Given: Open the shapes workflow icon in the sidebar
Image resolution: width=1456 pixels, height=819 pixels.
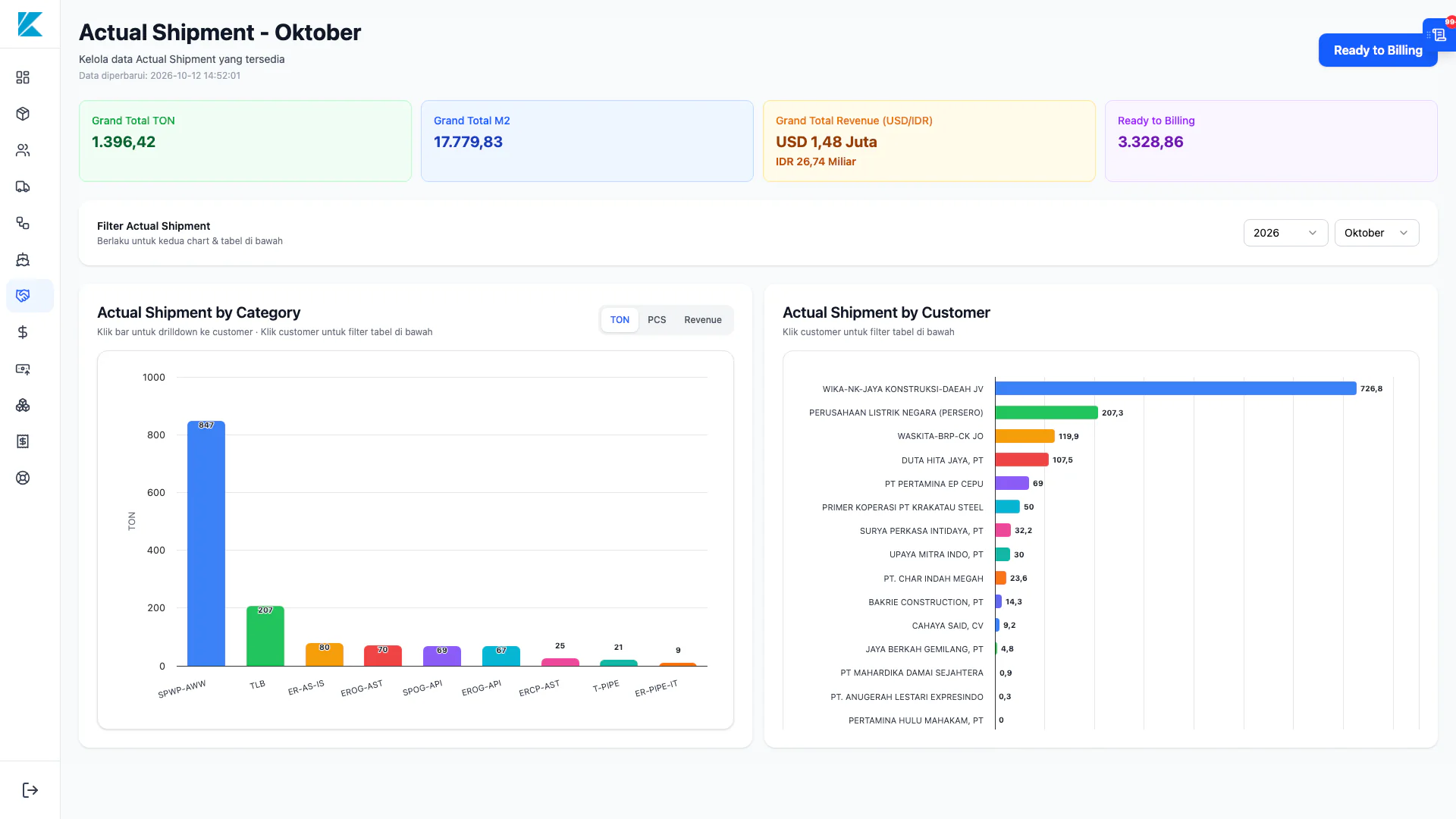Looking at the screenshot, I should 23,223.
